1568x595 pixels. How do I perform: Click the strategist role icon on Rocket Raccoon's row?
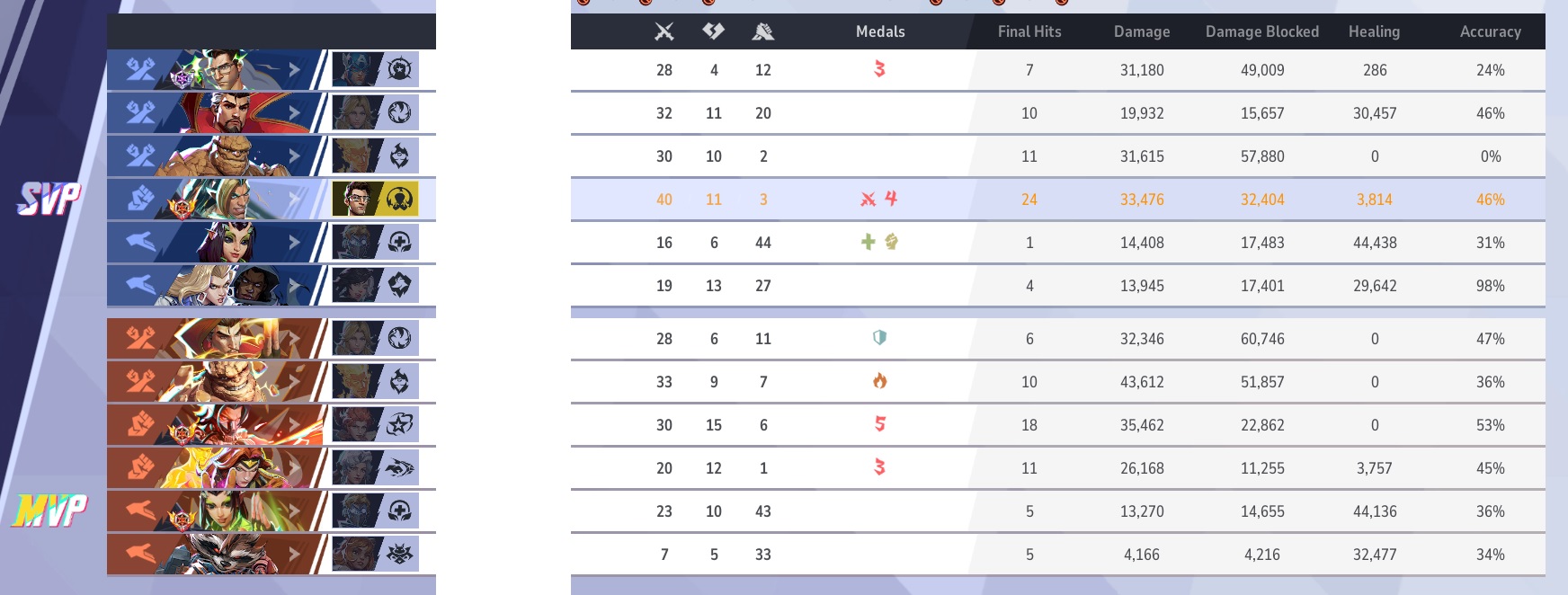coord(140,554)
